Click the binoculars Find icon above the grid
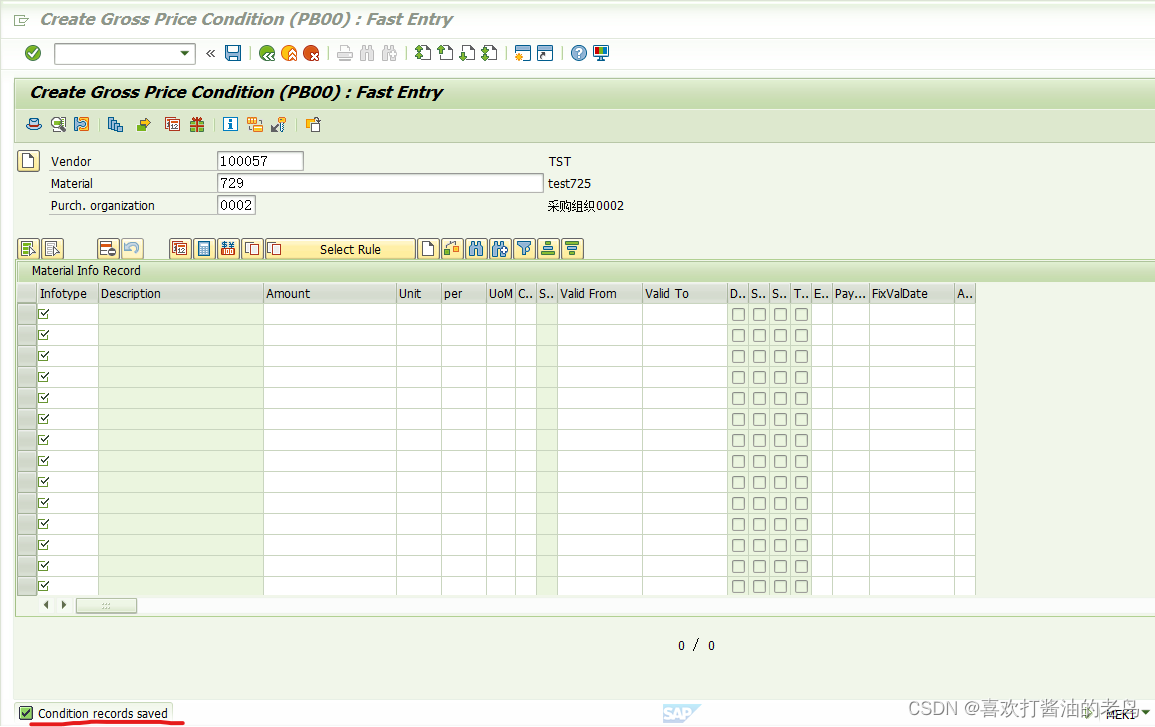The height and width of the screenshot is (727, 1155). pyautogui.click(x=475, y=248)
